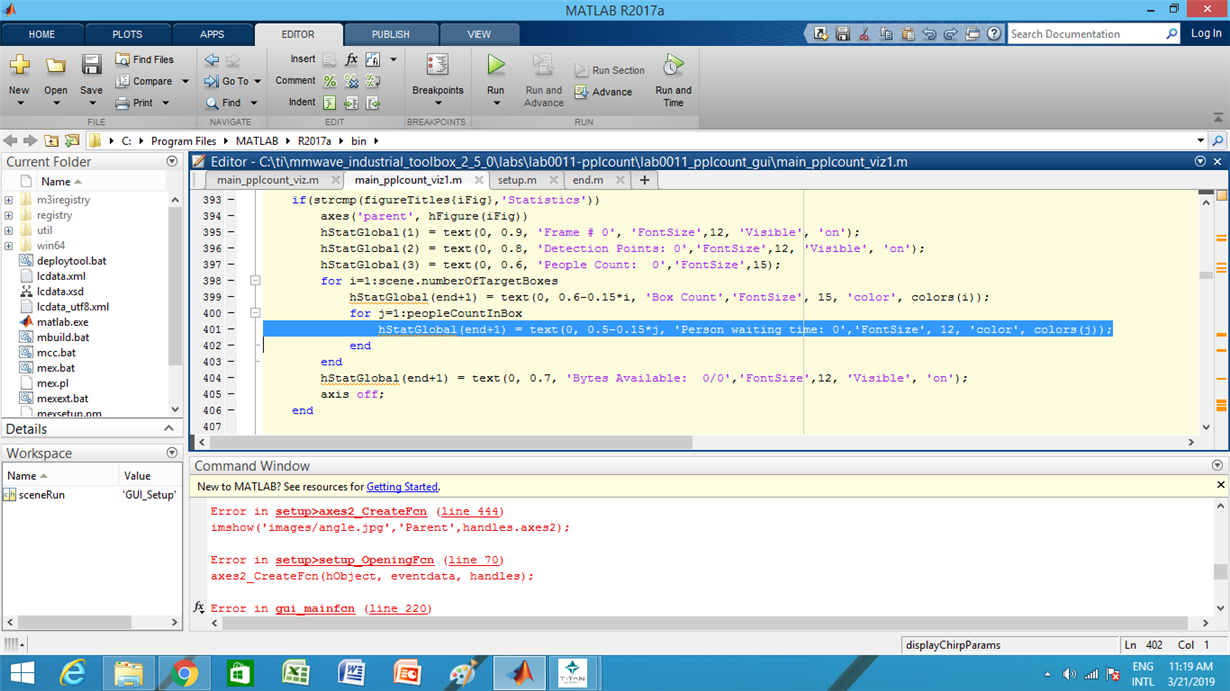Create a new file with New icon
Image resolution: width=1230 pixels, height=691 pixels.
click(x=19, y=66)
